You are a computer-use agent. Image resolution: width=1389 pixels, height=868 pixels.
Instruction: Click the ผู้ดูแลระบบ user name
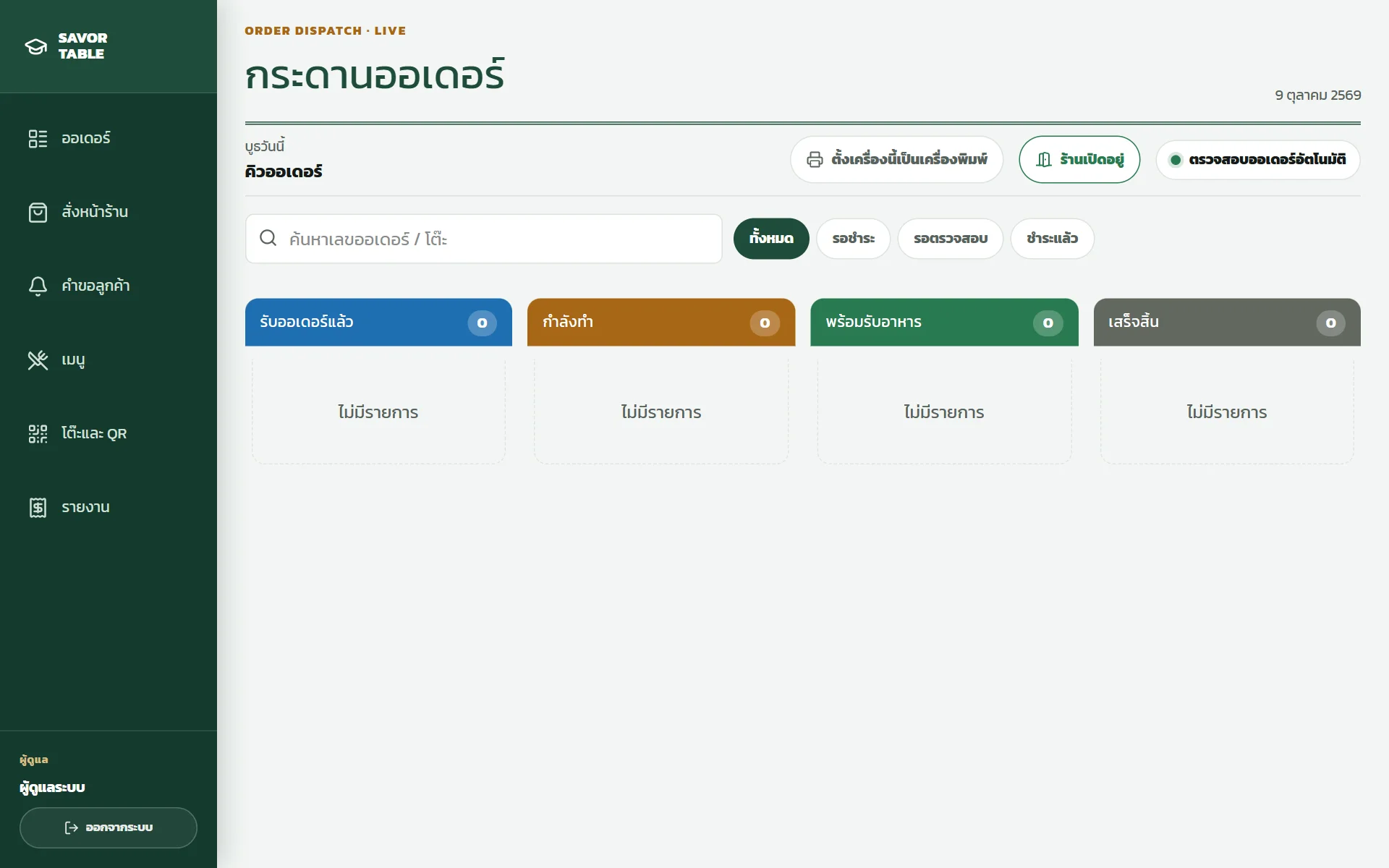point(52,788)
